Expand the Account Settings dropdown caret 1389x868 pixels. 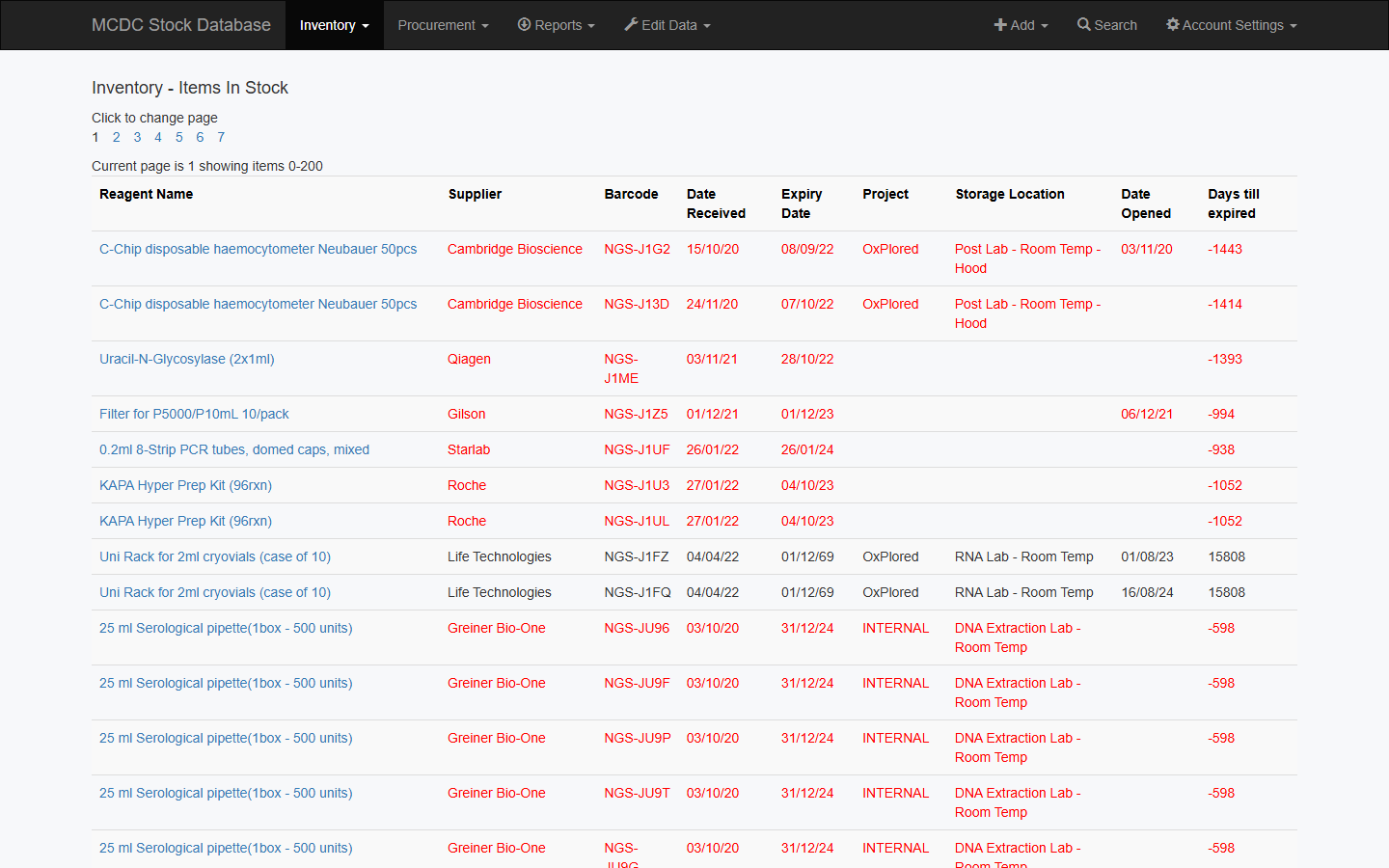1294,26
